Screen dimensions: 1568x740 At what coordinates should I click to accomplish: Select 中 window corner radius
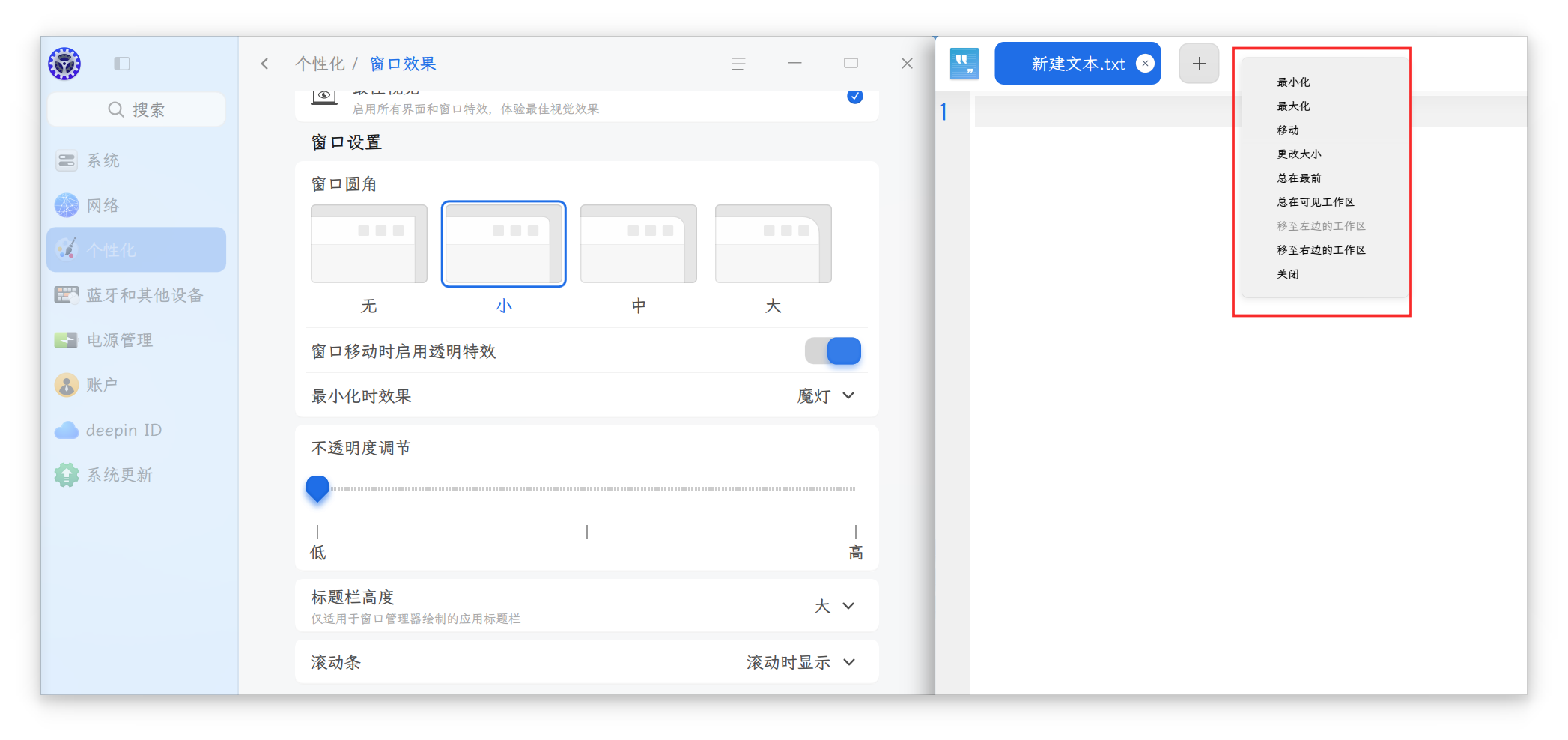click(639, 244)
